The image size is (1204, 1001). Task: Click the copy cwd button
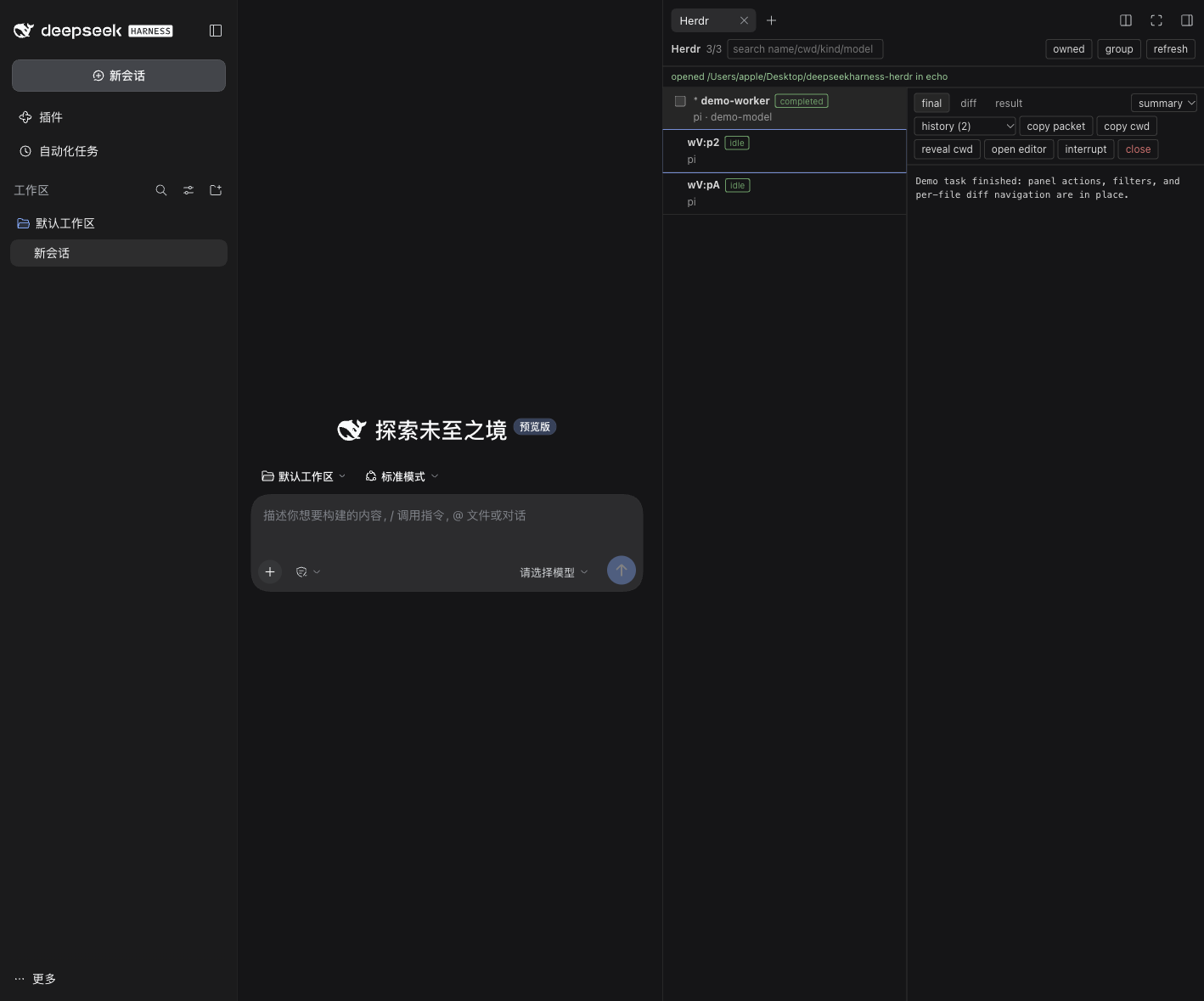pyautogui.click(x=1127, y=126)
